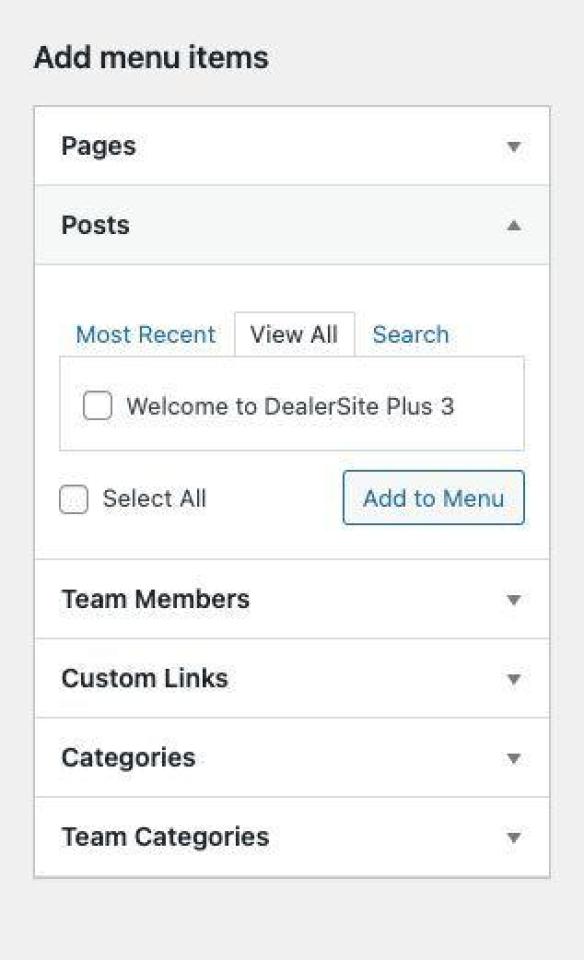Open the Search tab in Posts
This screenshot has width=584, height=960.
point(411,334)
